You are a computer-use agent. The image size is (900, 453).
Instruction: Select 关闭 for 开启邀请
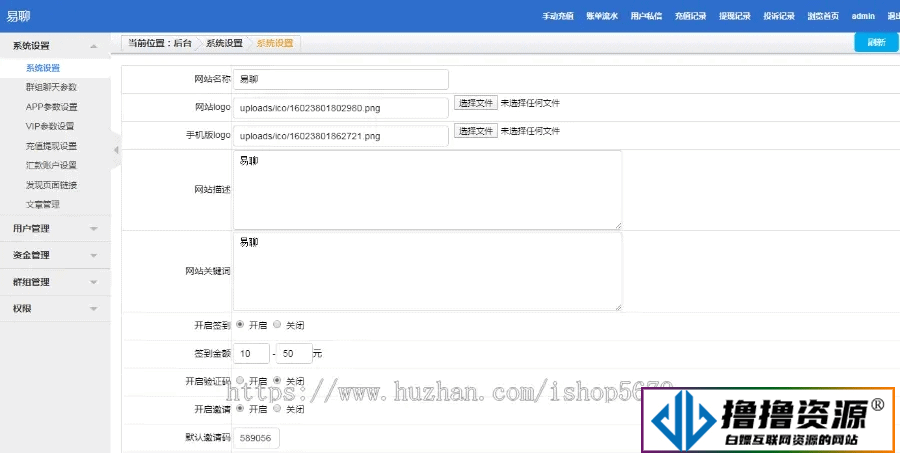point(277,408)
